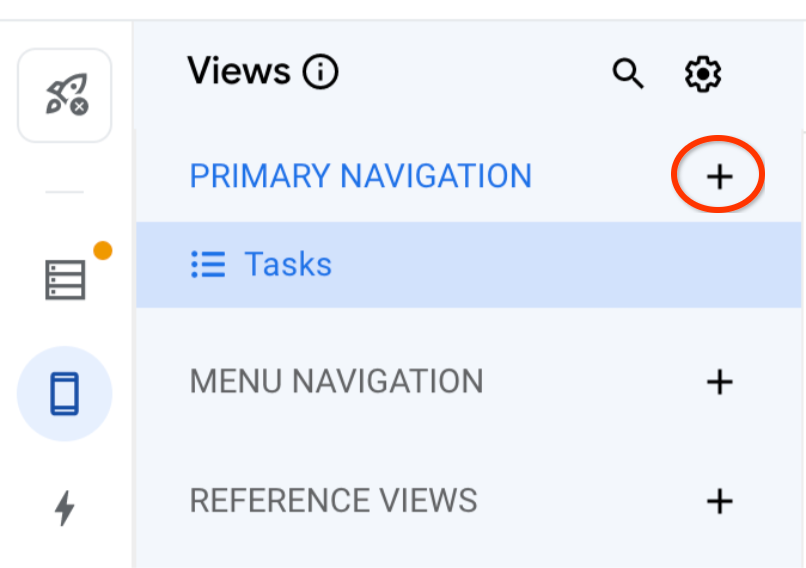
Task: Click the Views panel title text
Action: [x=238, y=72]
